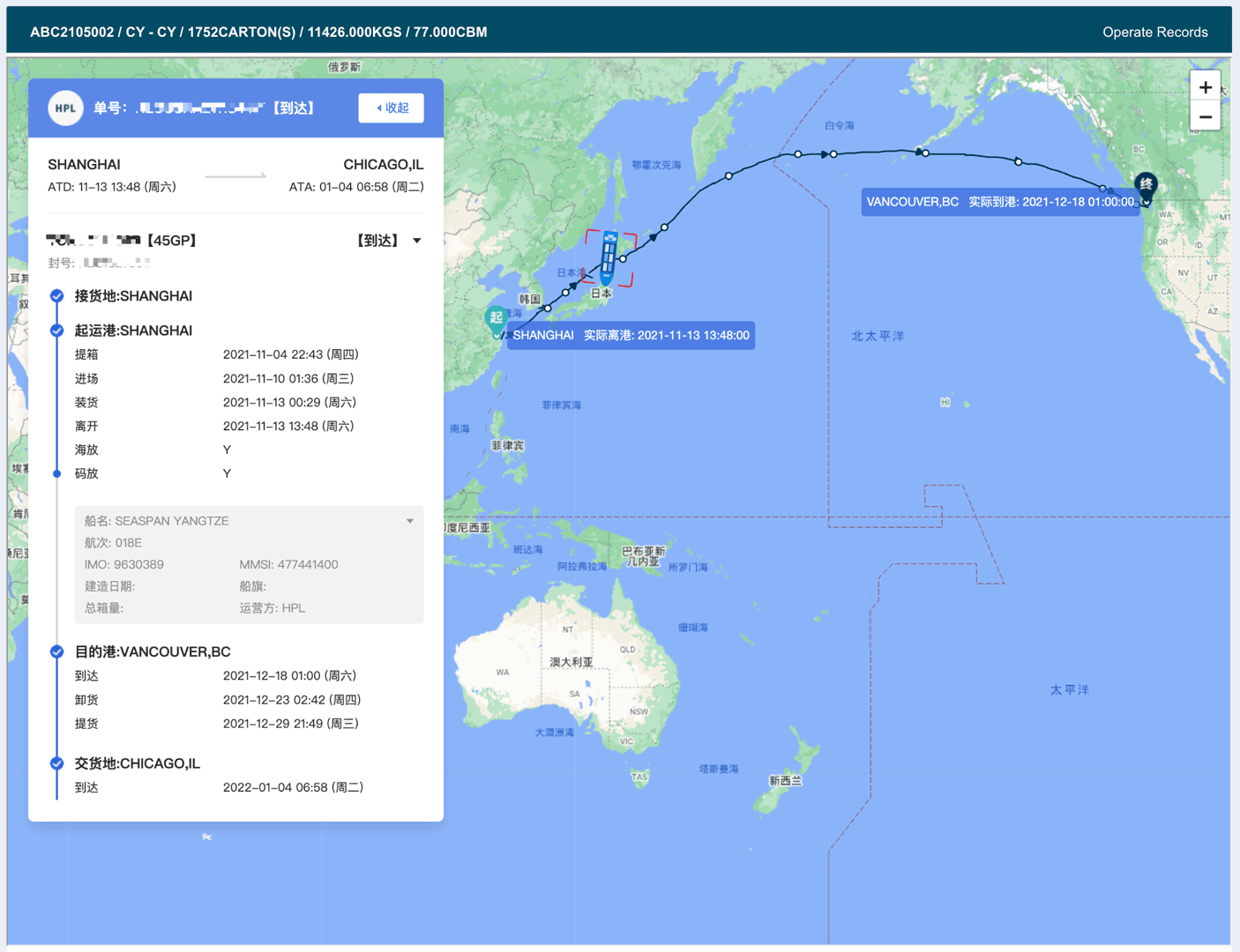Screen dimensions: 1240x952
Task: Click the dark destination marker at Vancouver
Action: (x=1146, y=186)
